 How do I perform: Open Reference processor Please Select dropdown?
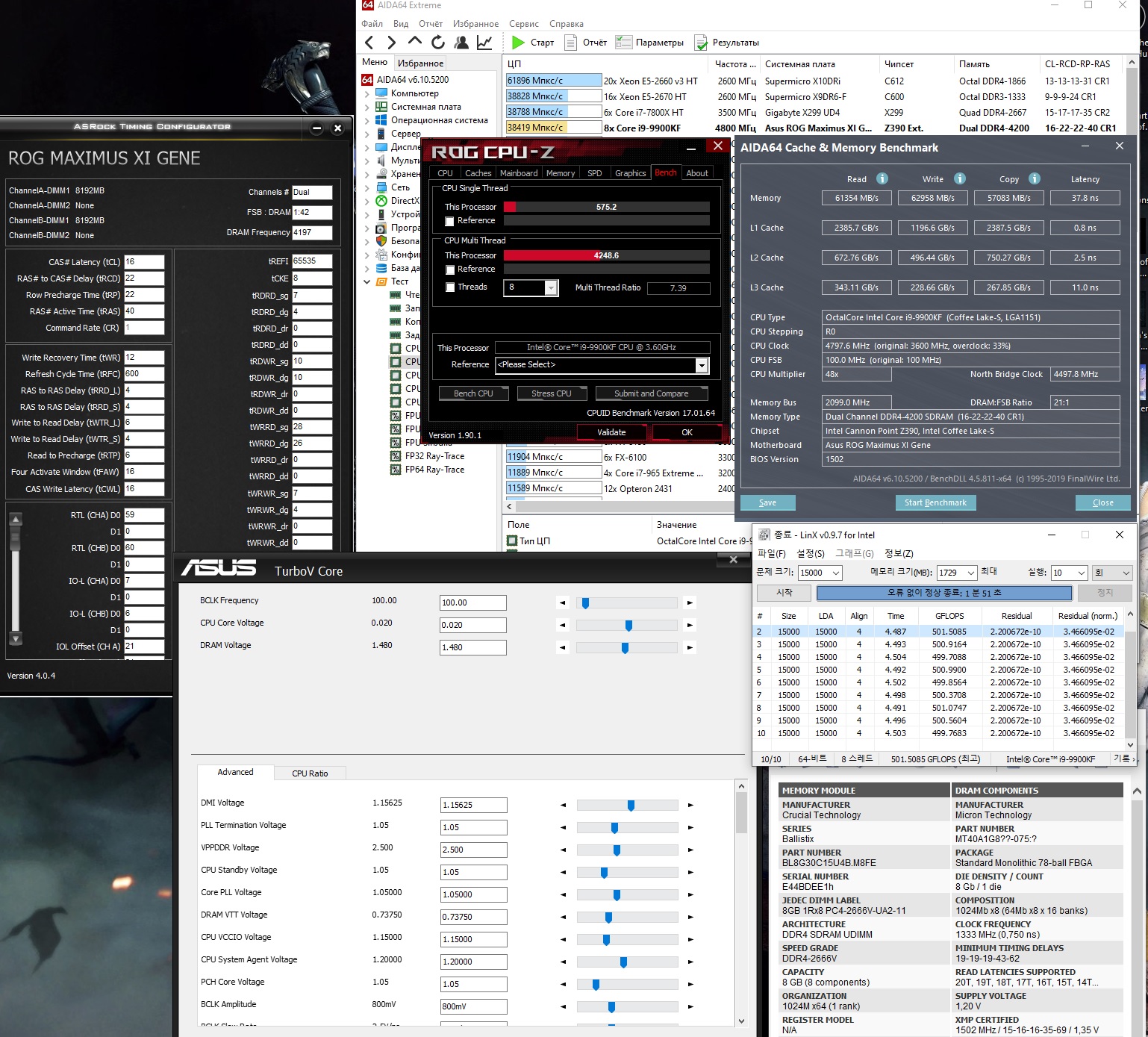pos(702,365)
